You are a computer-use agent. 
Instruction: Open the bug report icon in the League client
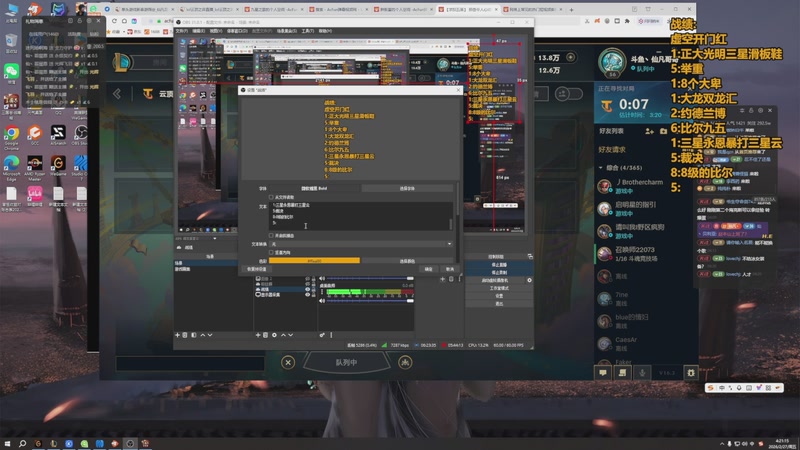click(x=691, y=373)
